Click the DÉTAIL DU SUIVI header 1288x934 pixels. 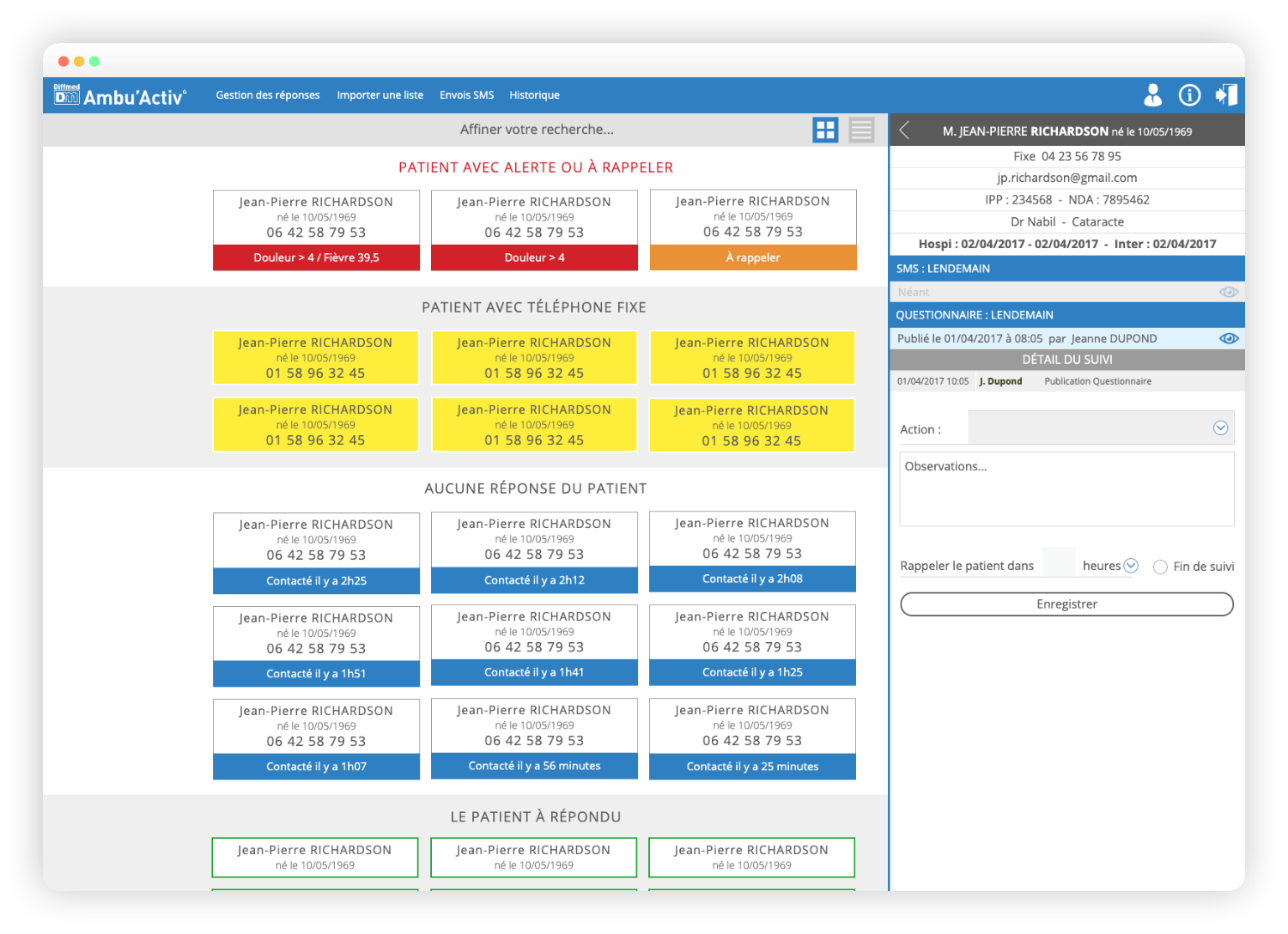[x=1067, y=360]
